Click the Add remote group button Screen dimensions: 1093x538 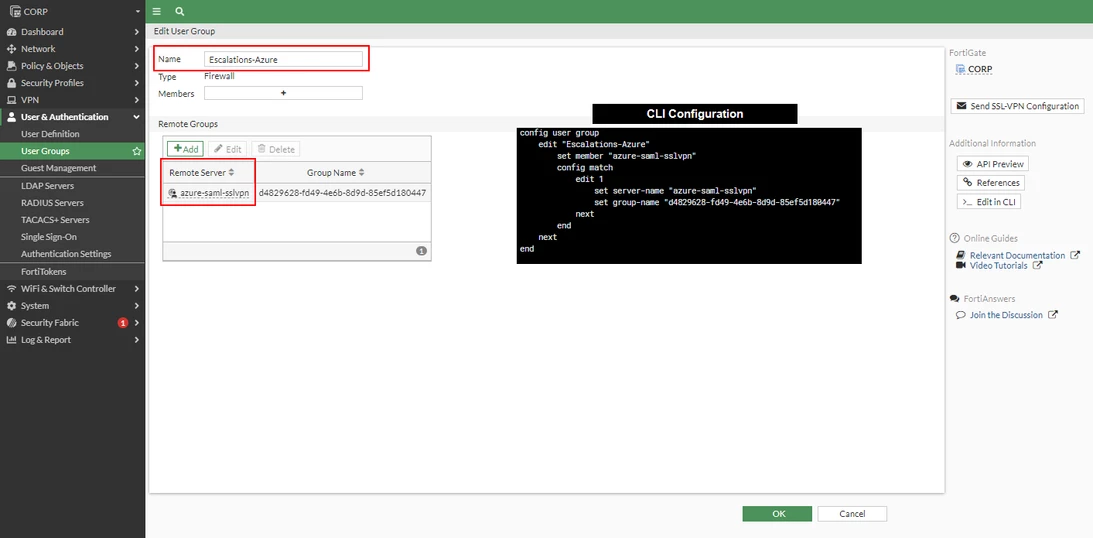coord(185,149)
